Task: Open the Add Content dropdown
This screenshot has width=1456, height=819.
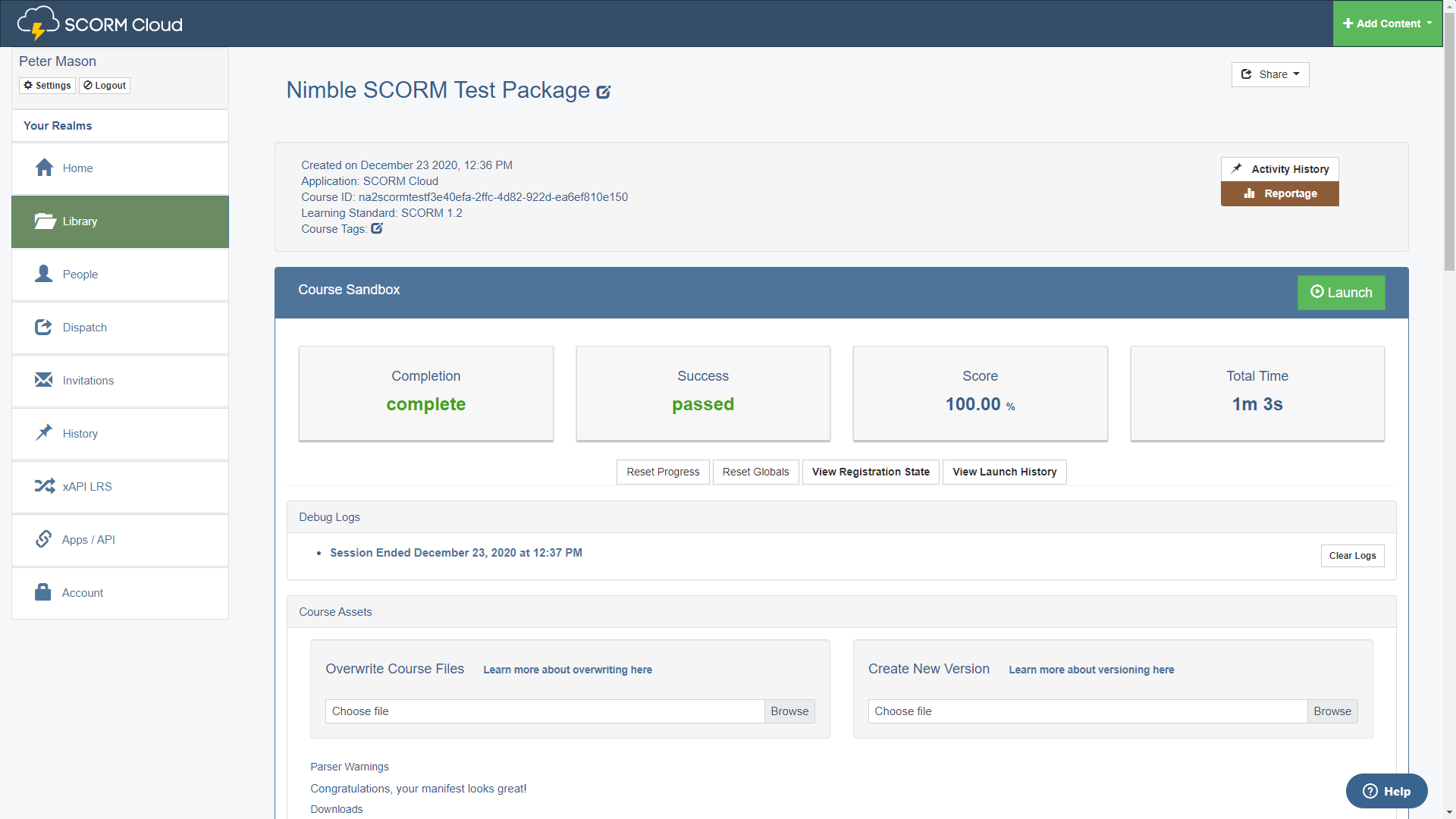Action: [x=1387, y=24]
